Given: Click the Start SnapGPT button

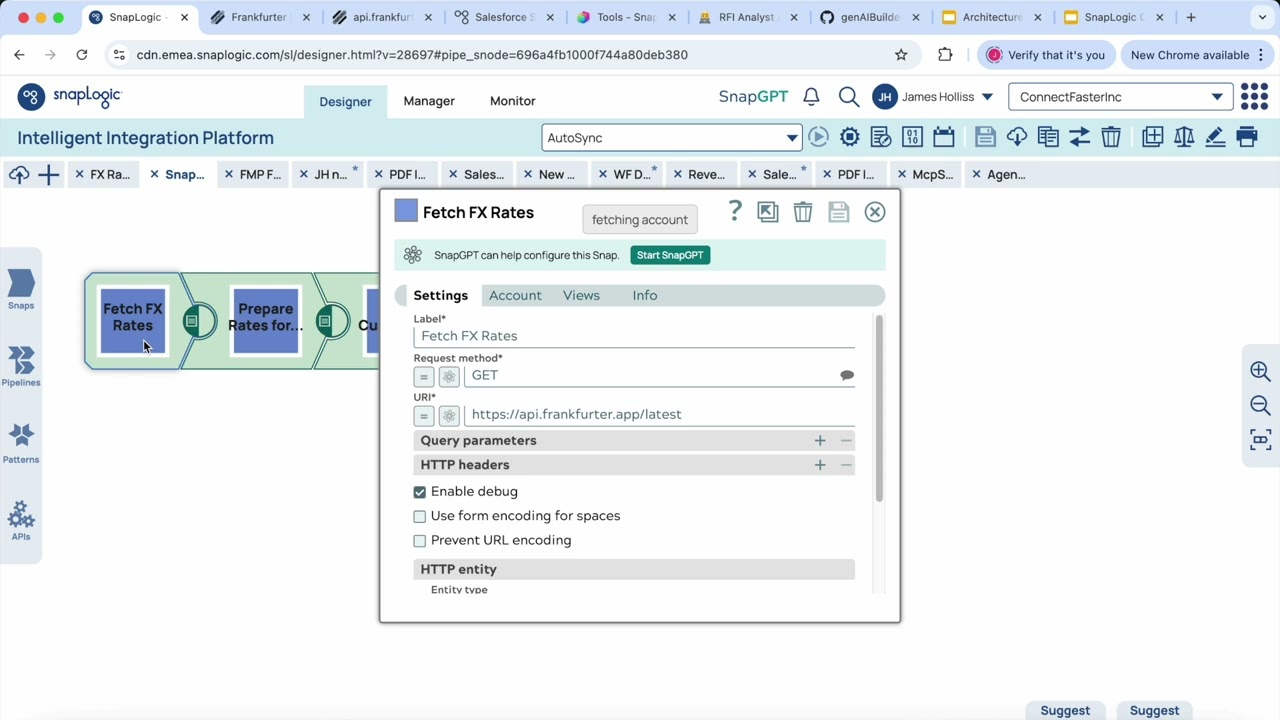Looking at the screenshot, I should coord(670,255).
